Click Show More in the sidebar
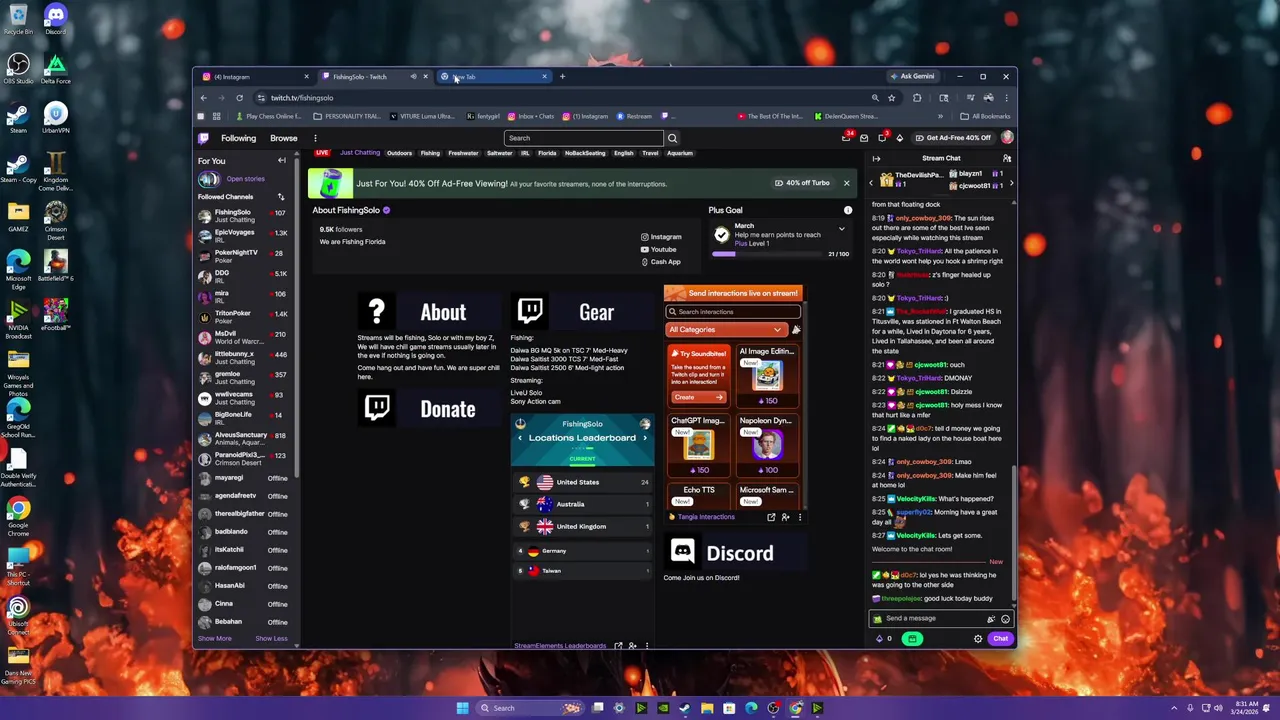Image resolution: width=1280 pixels, height=720 pixels. pos(214,639)
